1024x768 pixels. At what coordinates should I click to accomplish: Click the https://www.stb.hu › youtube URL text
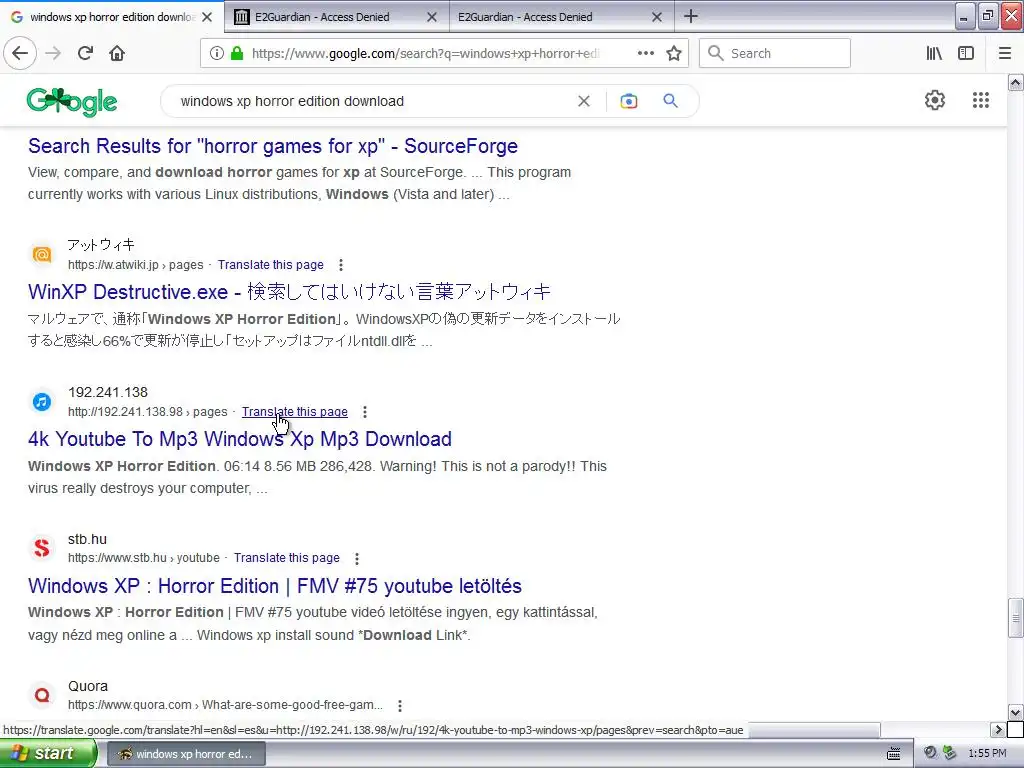coord(144,558)
